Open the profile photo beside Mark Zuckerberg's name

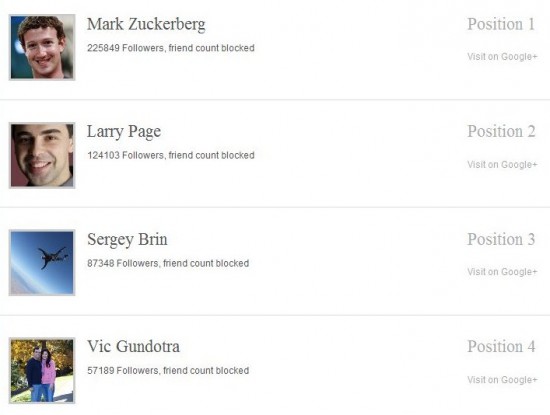pyautogui.click(x=42, y=47)
